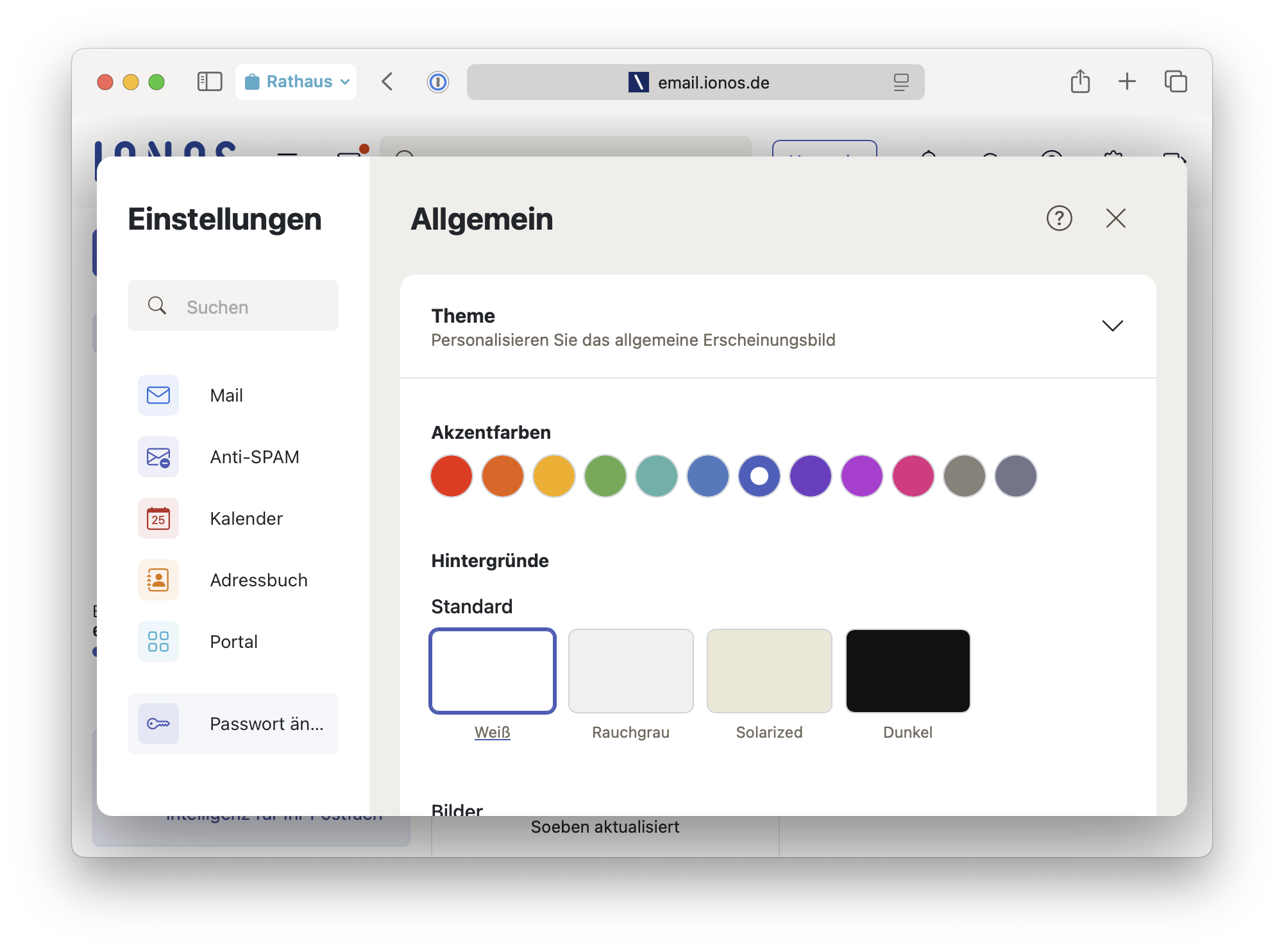Open the Adressbuch settings icon
The height and width of the screenshot is (952, 1284).
(158, 580)
